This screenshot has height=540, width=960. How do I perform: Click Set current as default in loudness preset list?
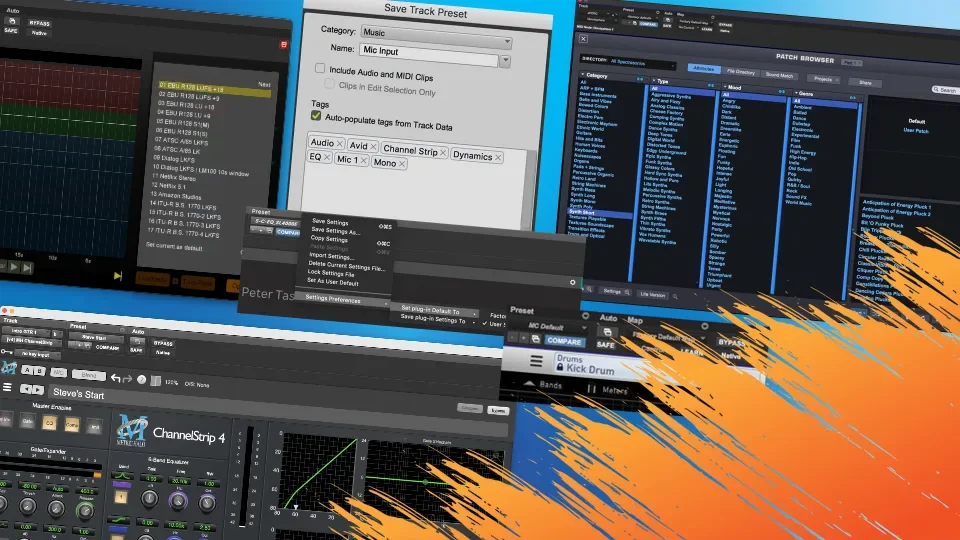tap(174, 247)
